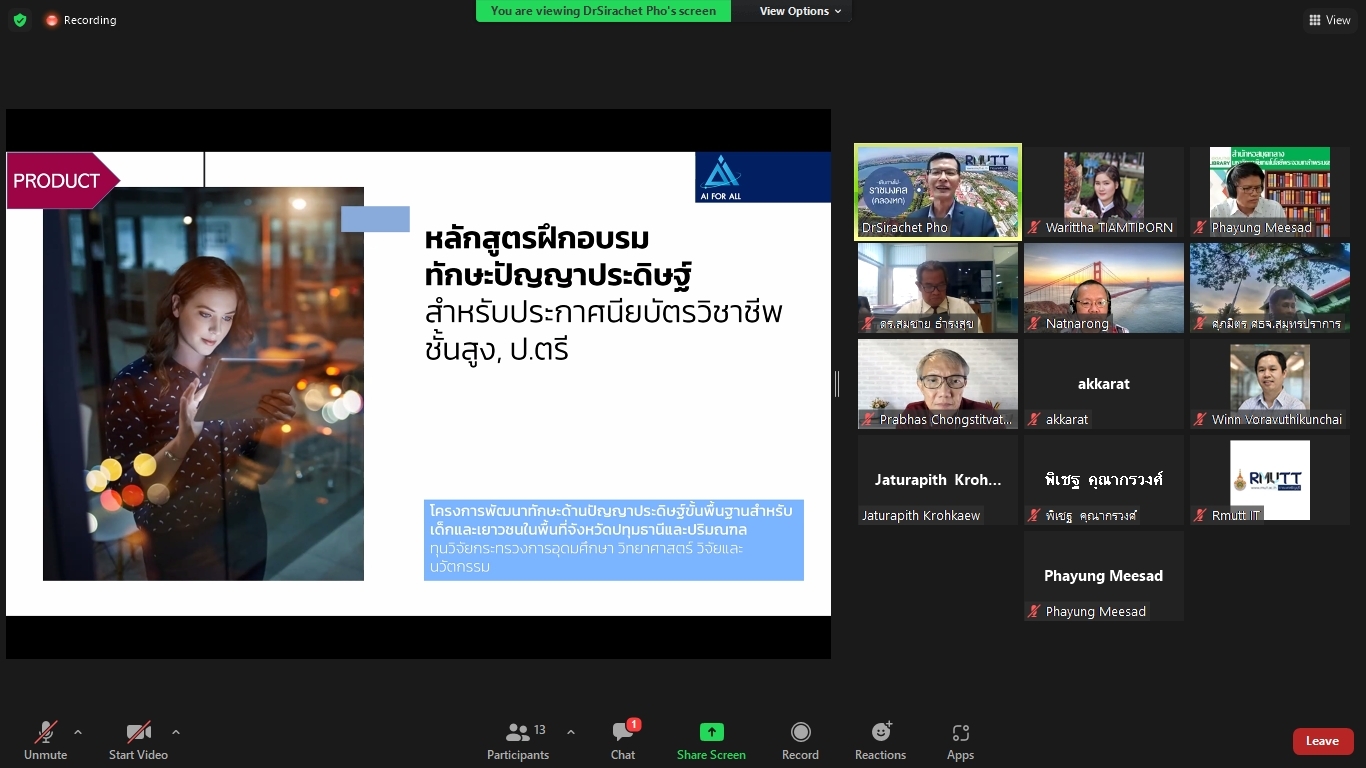Expand audio settings arrow beside Unmute
Viewport: 1366px width, 768px height.
pyautogui.click(x=78, y=732)
